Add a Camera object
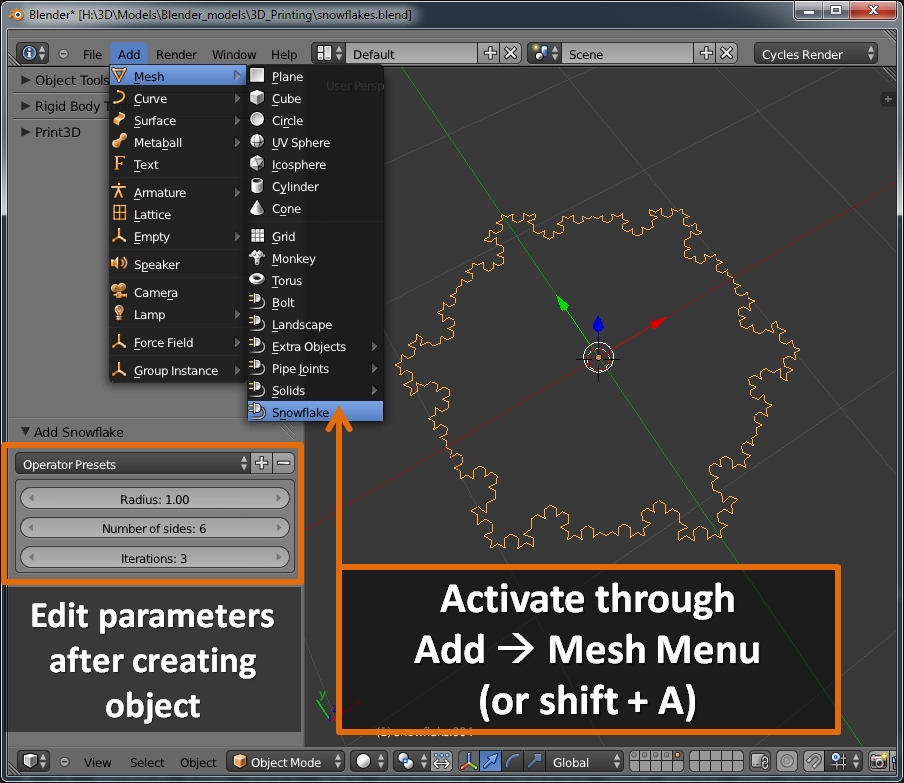This screenshot has height=783, width=904. click(x=177, y=292)
